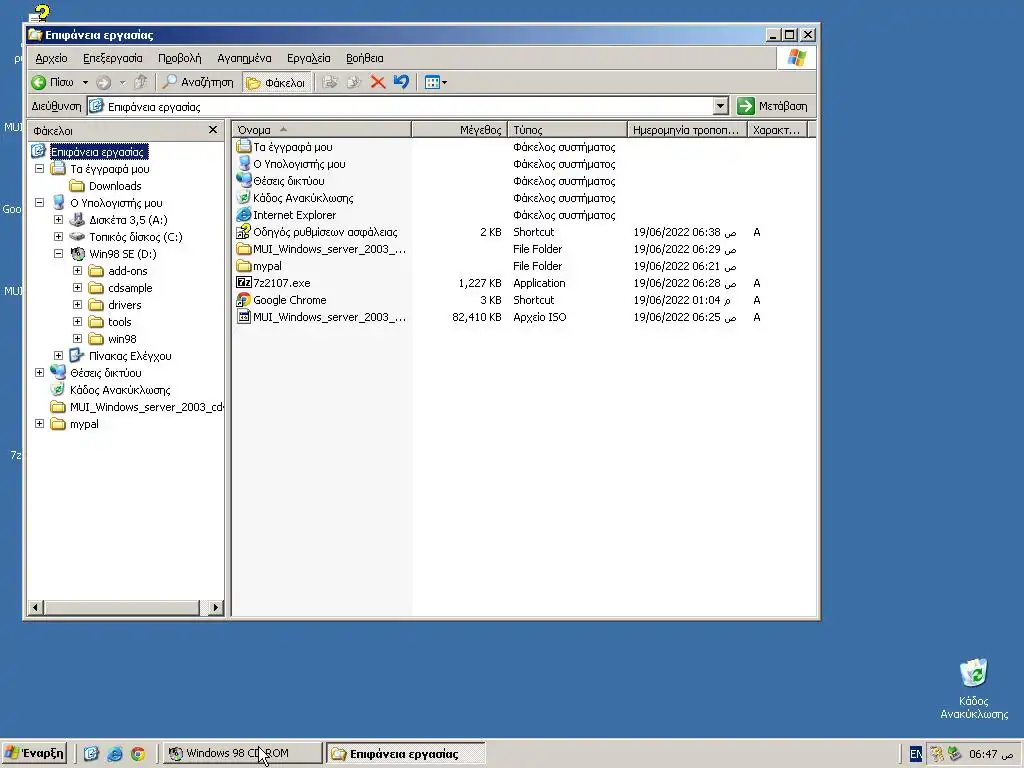The height and width of the screenshot is (768, 1024).
Task: Open Search (Αναζήτηση) in the toolbar
Action: click(198, 82)
